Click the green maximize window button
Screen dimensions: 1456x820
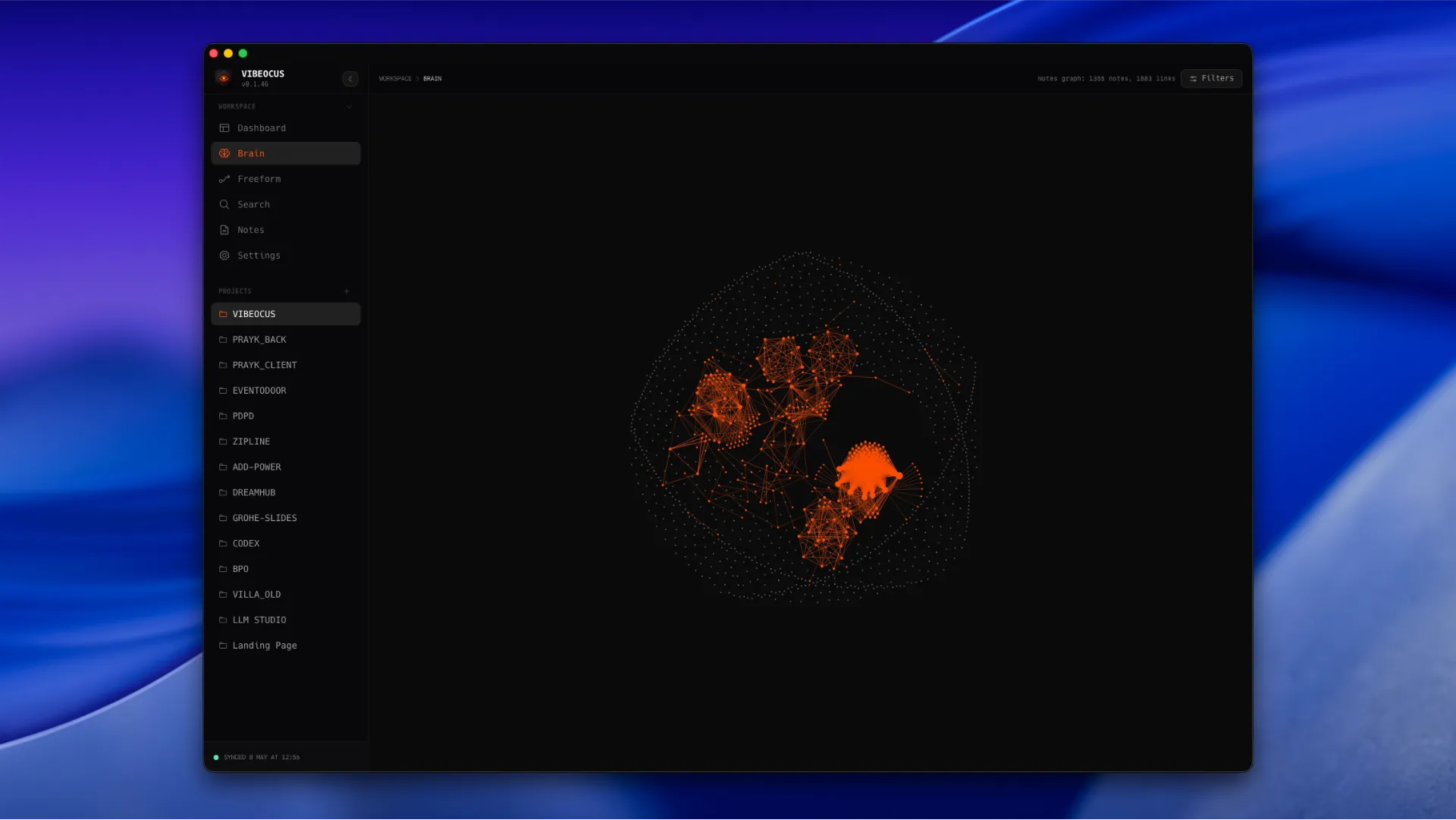pos(243,53)
